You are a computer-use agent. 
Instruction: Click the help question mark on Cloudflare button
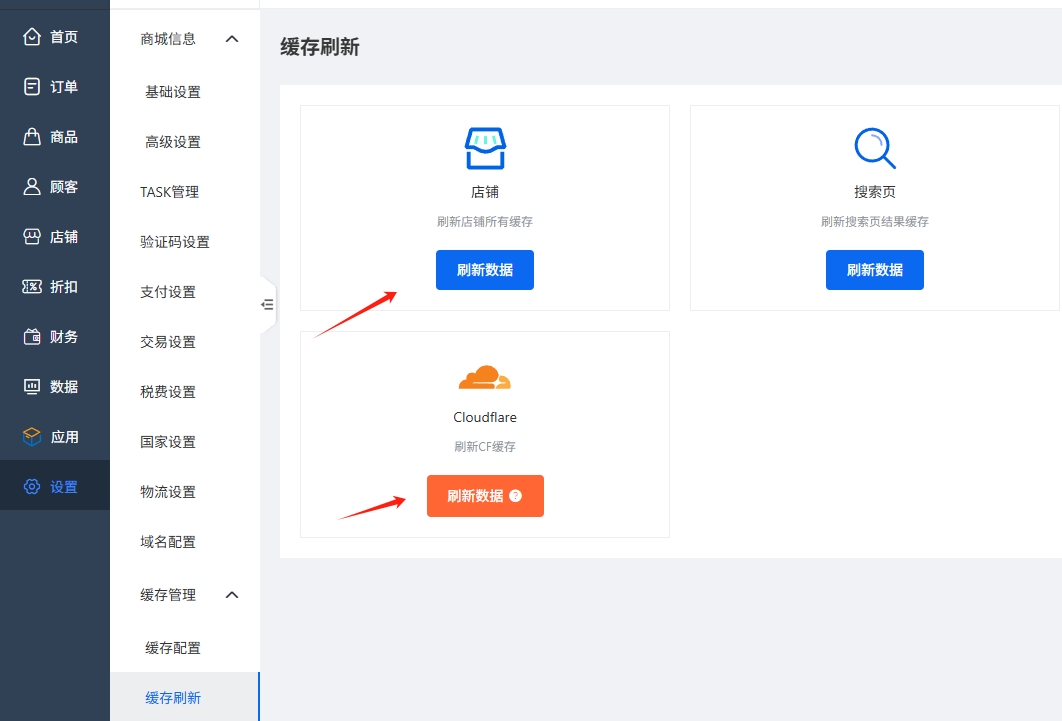(516, 496)
